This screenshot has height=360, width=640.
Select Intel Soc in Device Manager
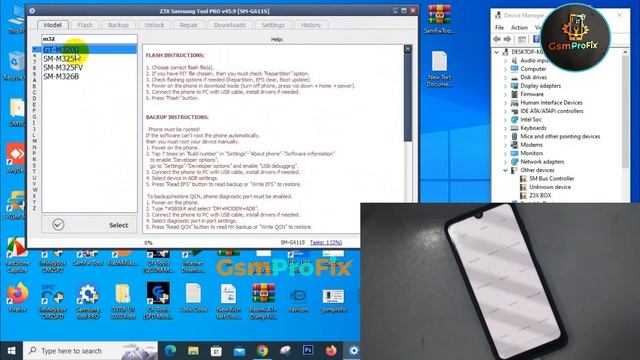pos(531,120)
